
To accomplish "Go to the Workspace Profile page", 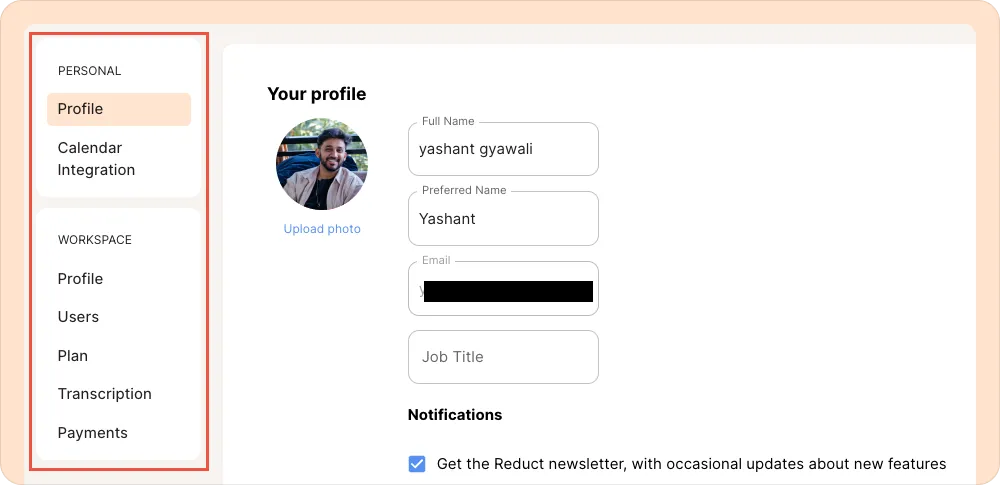I will pyautogui.click(x=80, y=279).
